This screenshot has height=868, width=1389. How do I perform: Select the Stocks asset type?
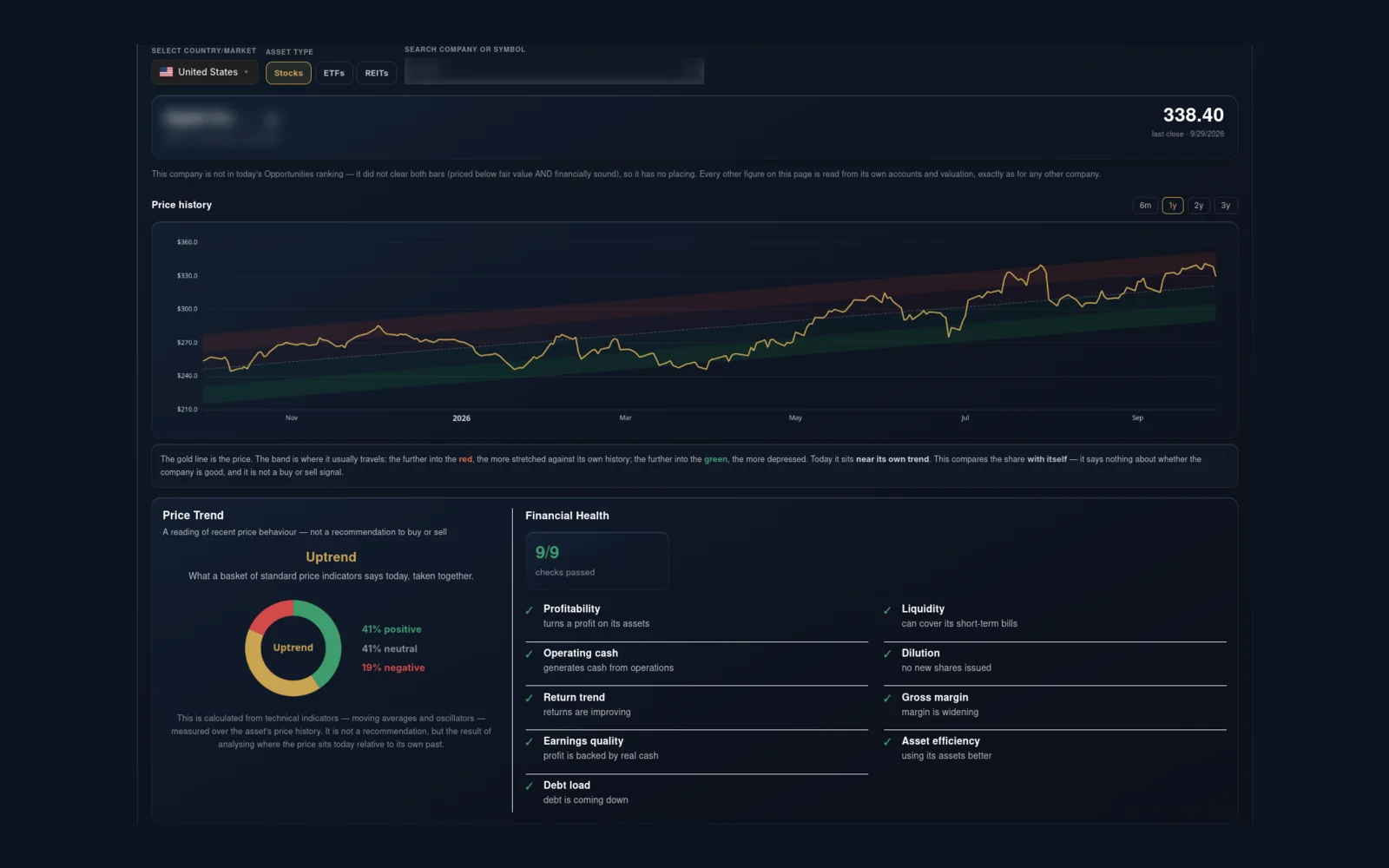tap(288, 73)
